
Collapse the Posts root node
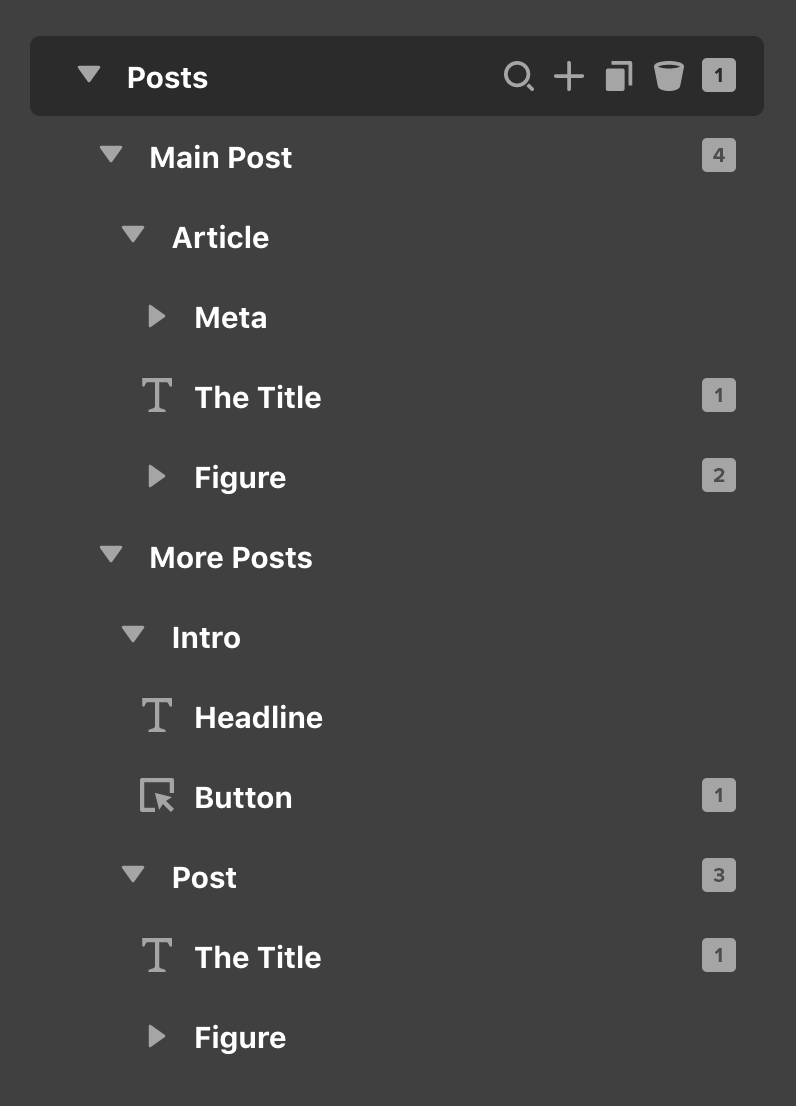coord(89,74)
